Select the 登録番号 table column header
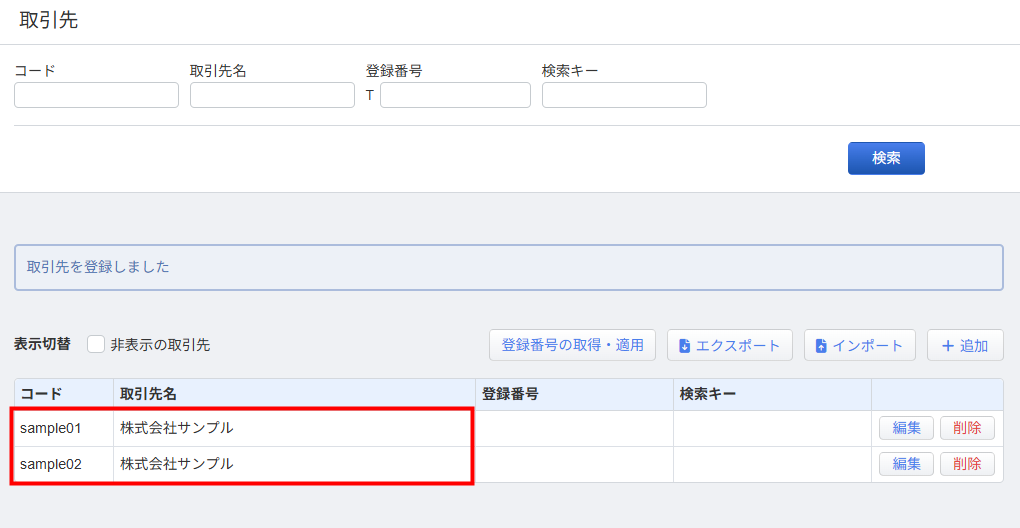Viewport: 1020px width, 528px height. coord(510,394)
